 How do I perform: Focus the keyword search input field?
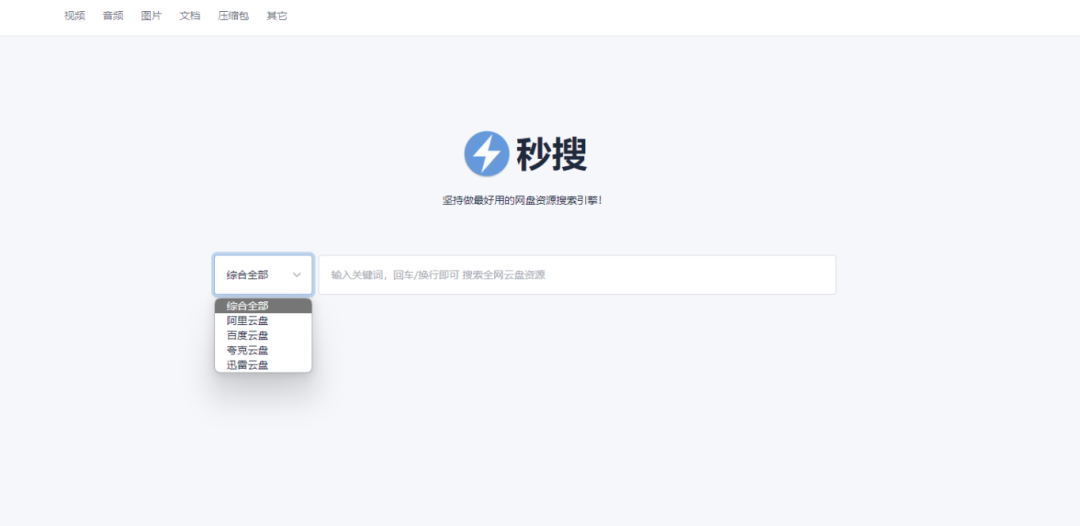(x=577, y=275)
